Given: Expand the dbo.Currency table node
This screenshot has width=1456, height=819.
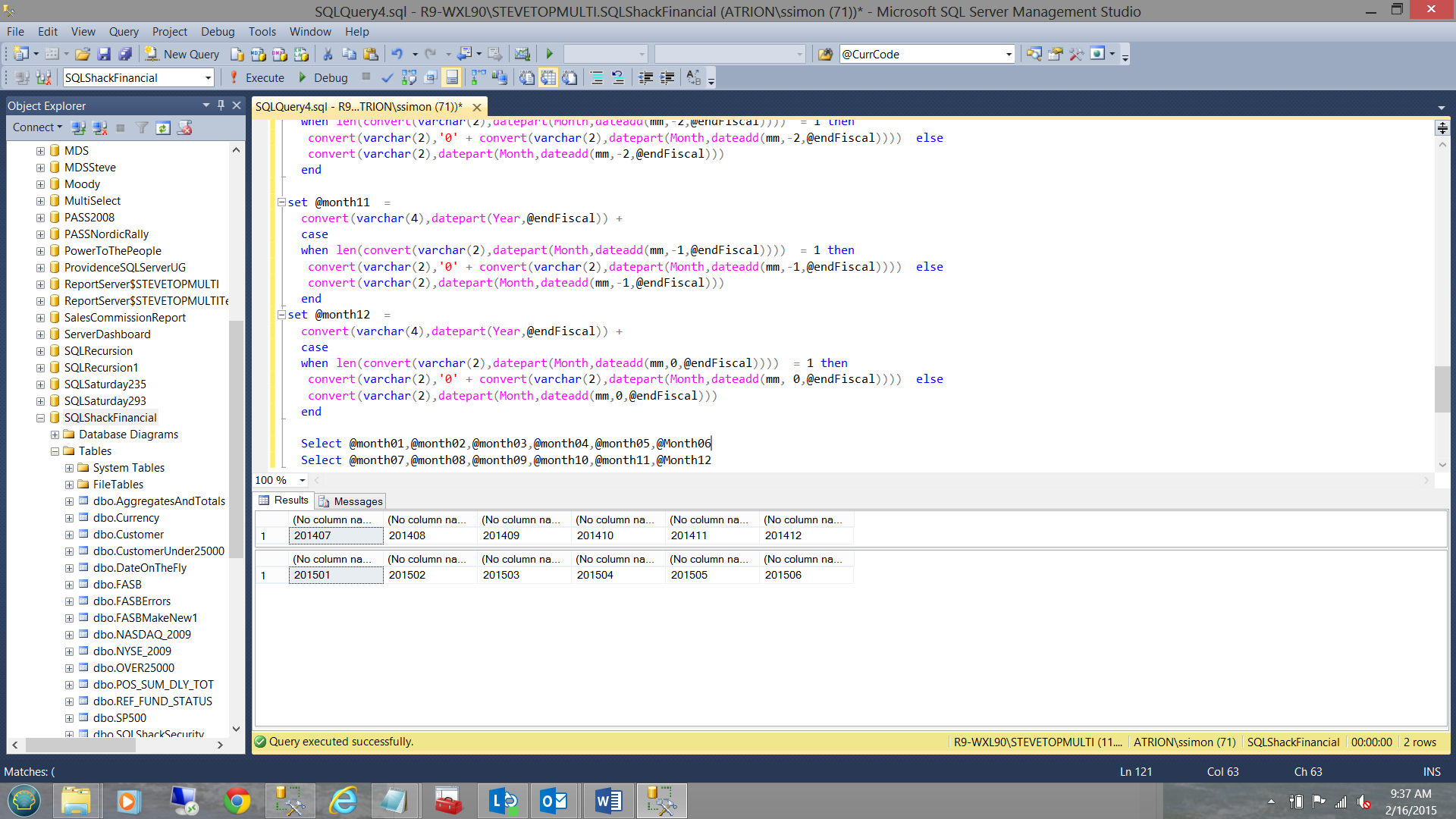Looking at the screenshot, I should [68, 517].
